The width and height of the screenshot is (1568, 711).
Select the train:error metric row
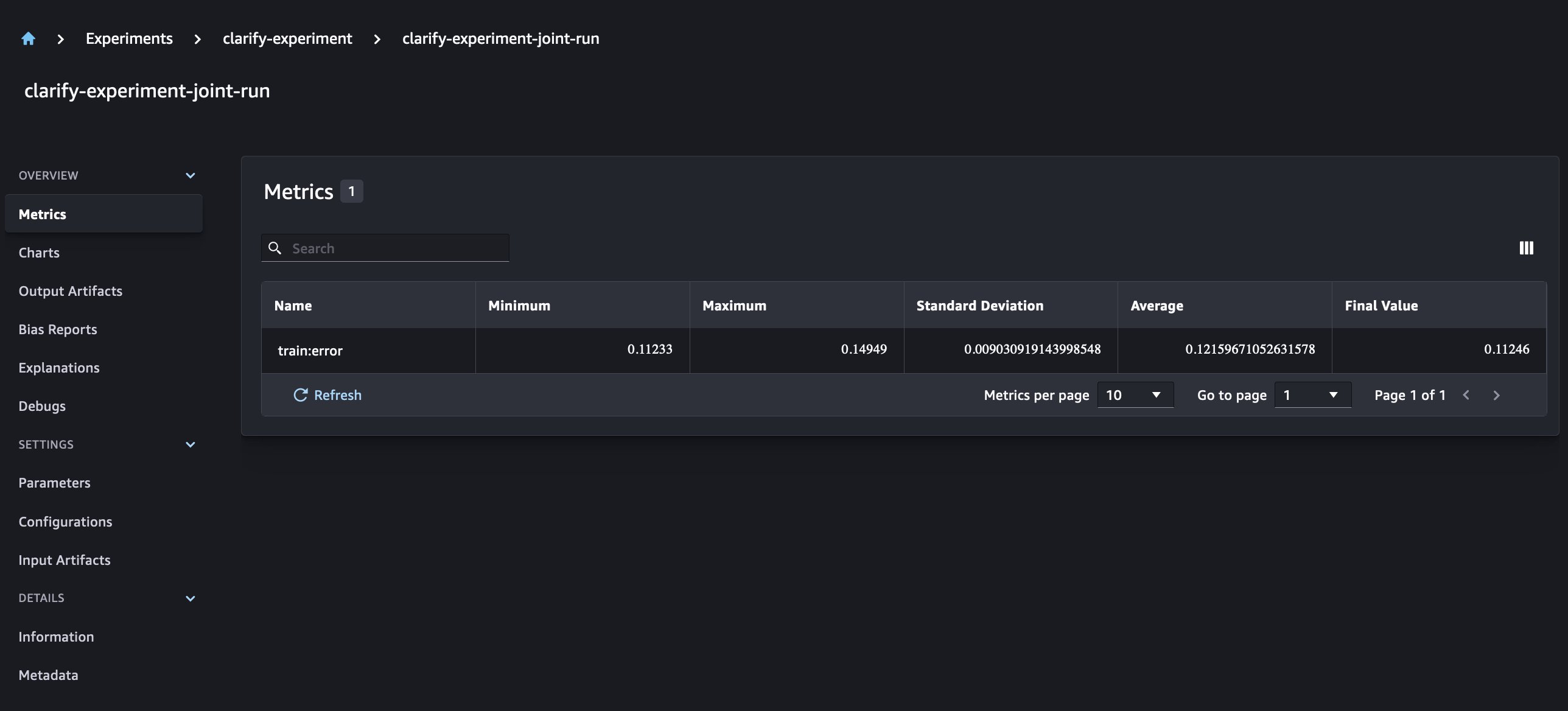[x=310, y=351]
